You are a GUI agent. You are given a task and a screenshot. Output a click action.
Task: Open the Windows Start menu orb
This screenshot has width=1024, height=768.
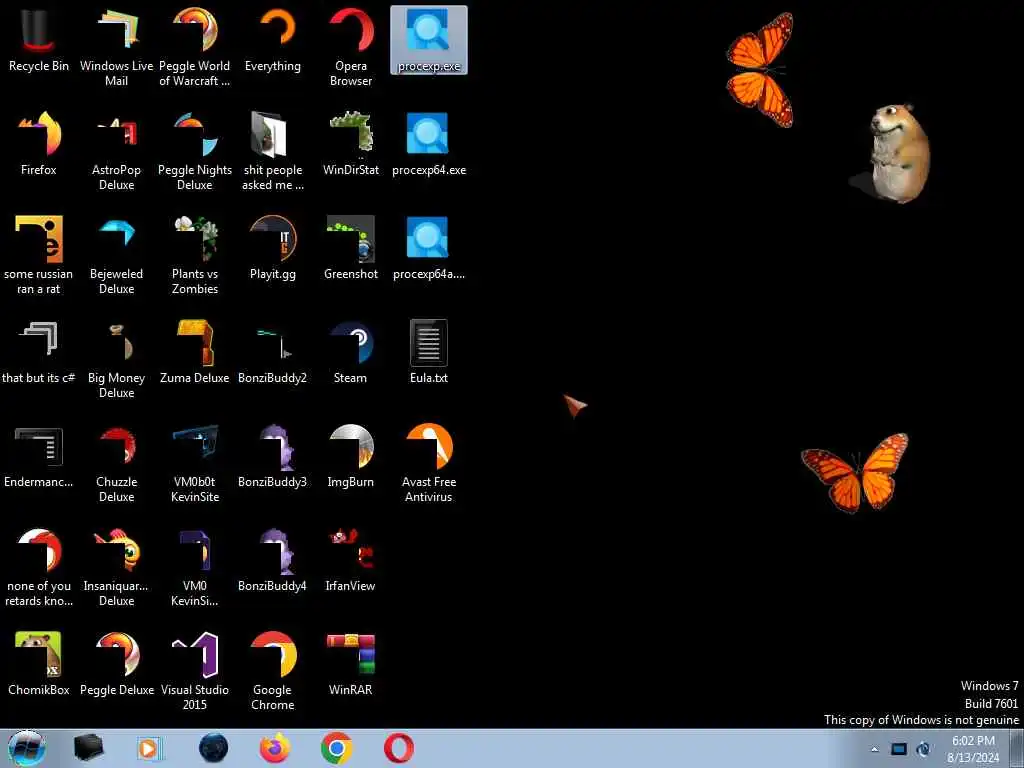(x=27, y=748)
